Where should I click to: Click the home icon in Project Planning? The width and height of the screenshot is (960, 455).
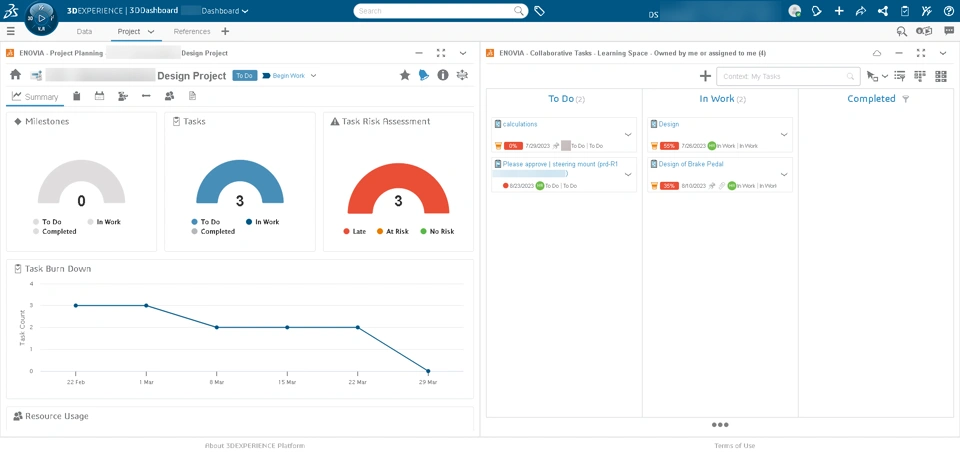point(16,75)
